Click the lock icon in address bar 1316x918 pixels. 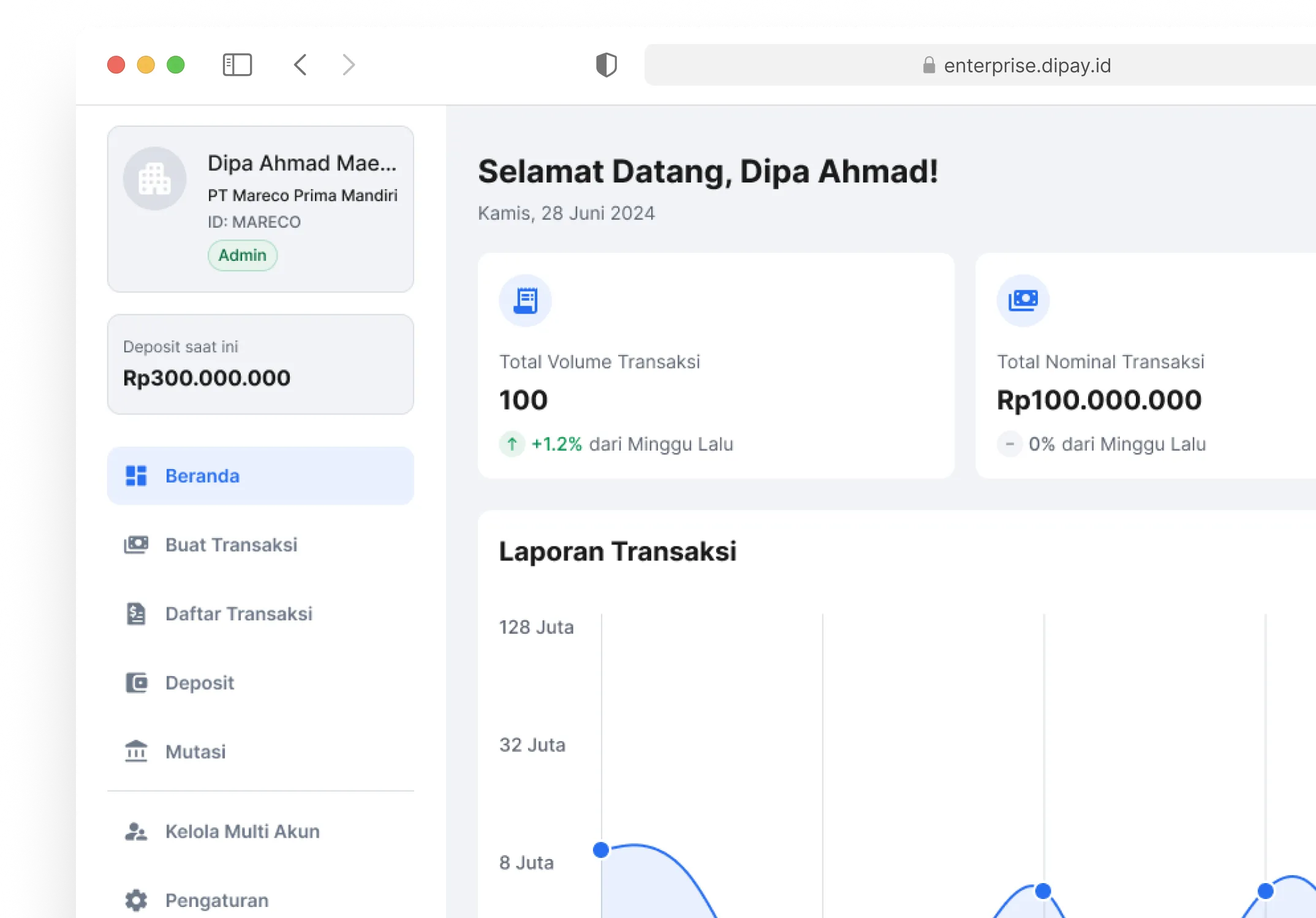(x=929, y=65)
